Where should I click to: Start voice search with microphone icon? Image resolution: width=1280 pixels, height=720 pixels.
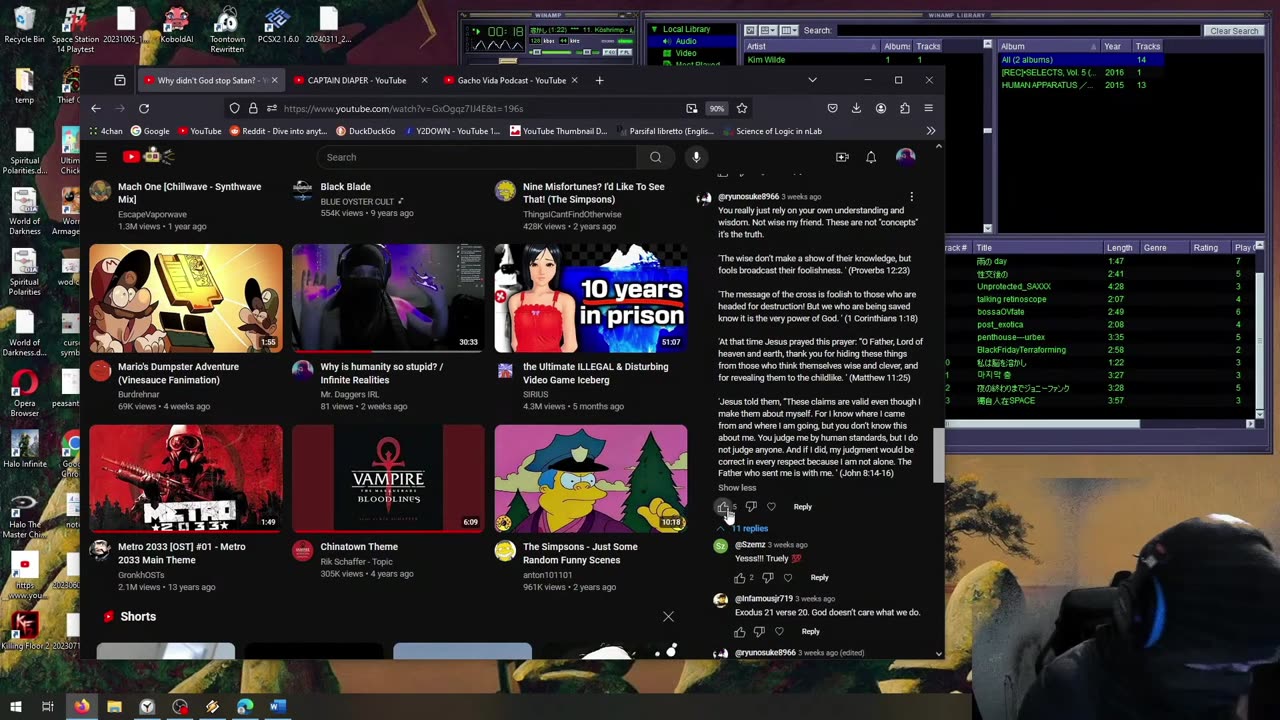696,157
